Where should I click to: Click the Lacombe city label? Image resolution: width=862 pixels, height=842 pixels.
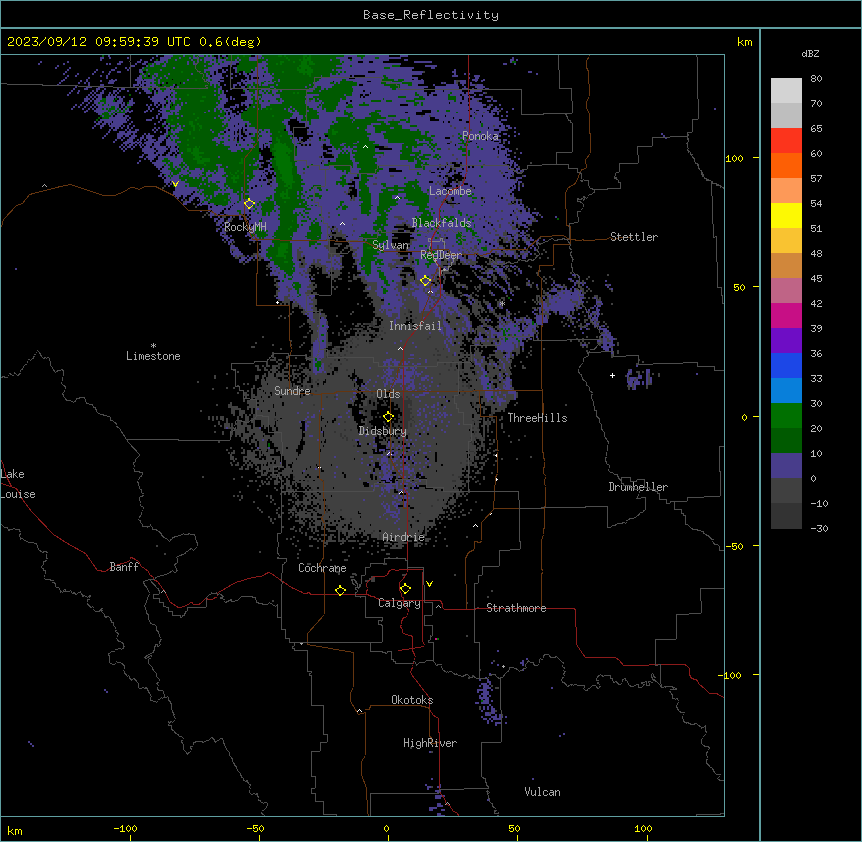click(x=450, y=191)
